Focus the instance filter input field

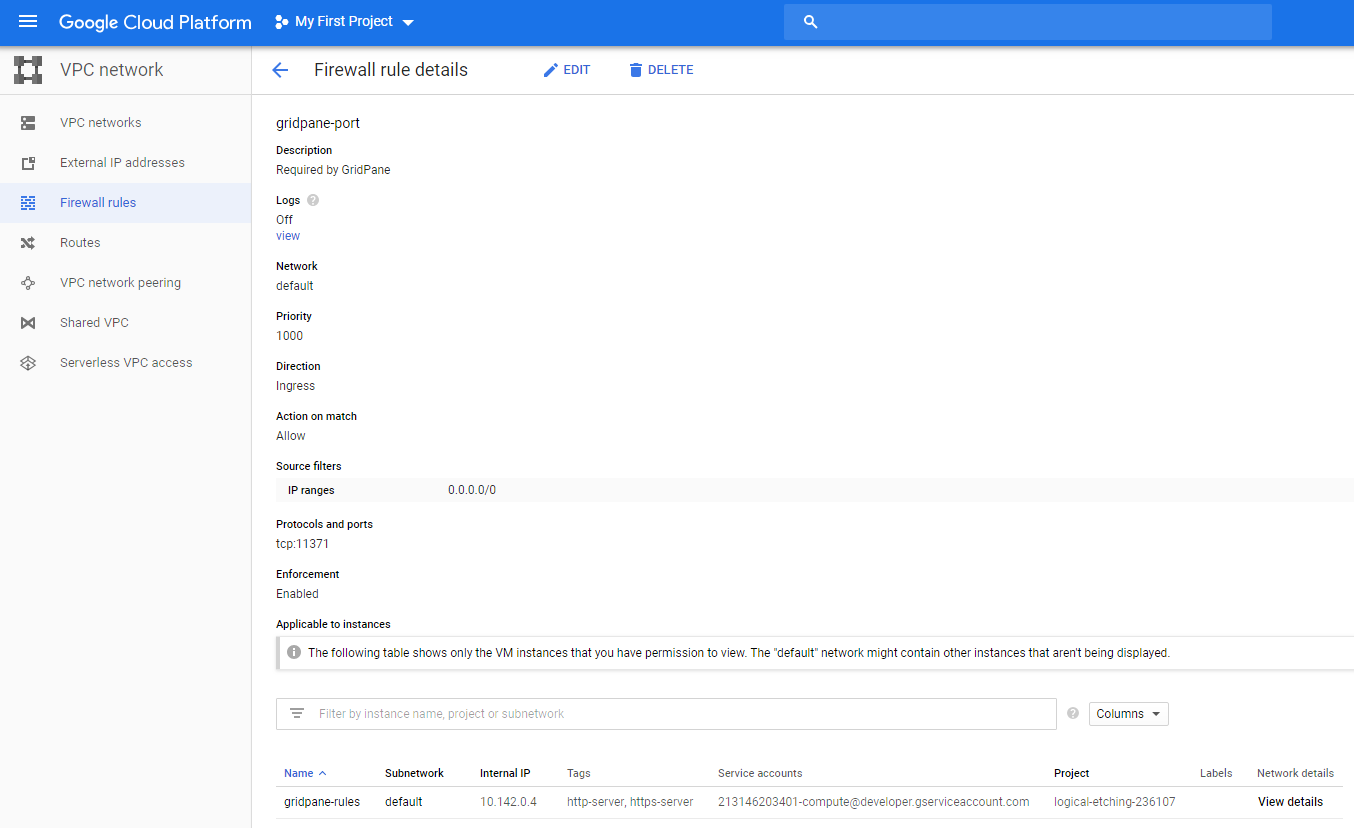(x=666, y=714)
